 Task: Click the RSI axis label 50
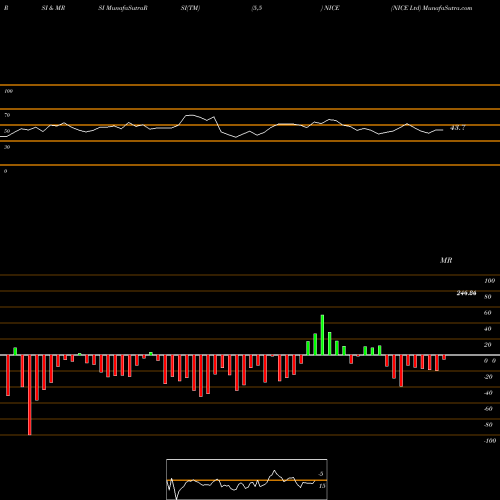point(7,131)
